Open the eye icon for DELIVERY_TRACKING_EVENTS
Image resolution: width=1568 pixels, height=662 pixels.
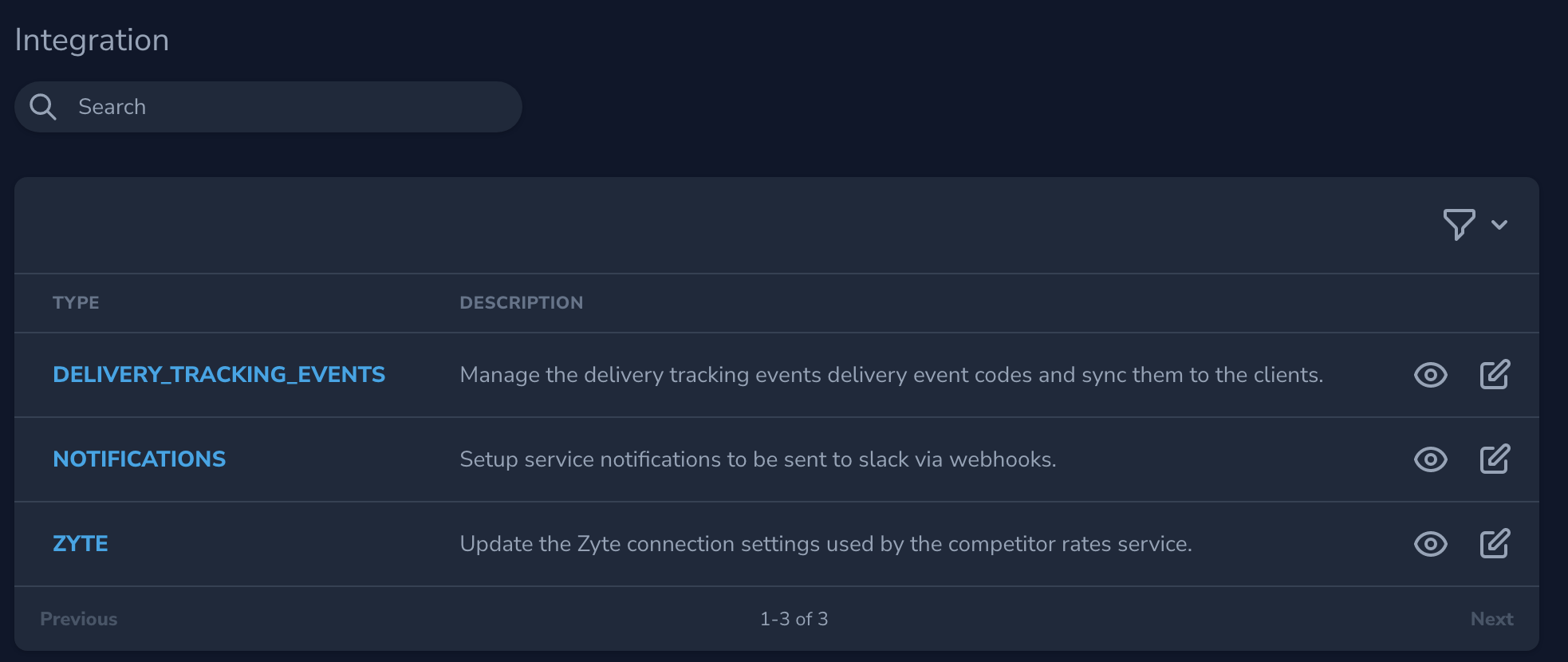(x=1430, y=375)
